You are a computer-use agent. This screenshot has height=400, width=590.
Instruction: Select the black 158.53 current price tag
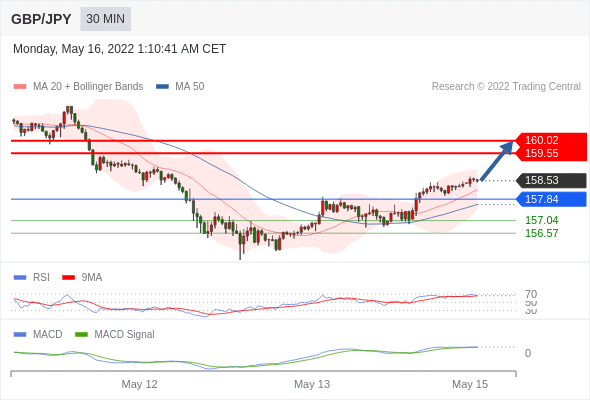(551, 180)
